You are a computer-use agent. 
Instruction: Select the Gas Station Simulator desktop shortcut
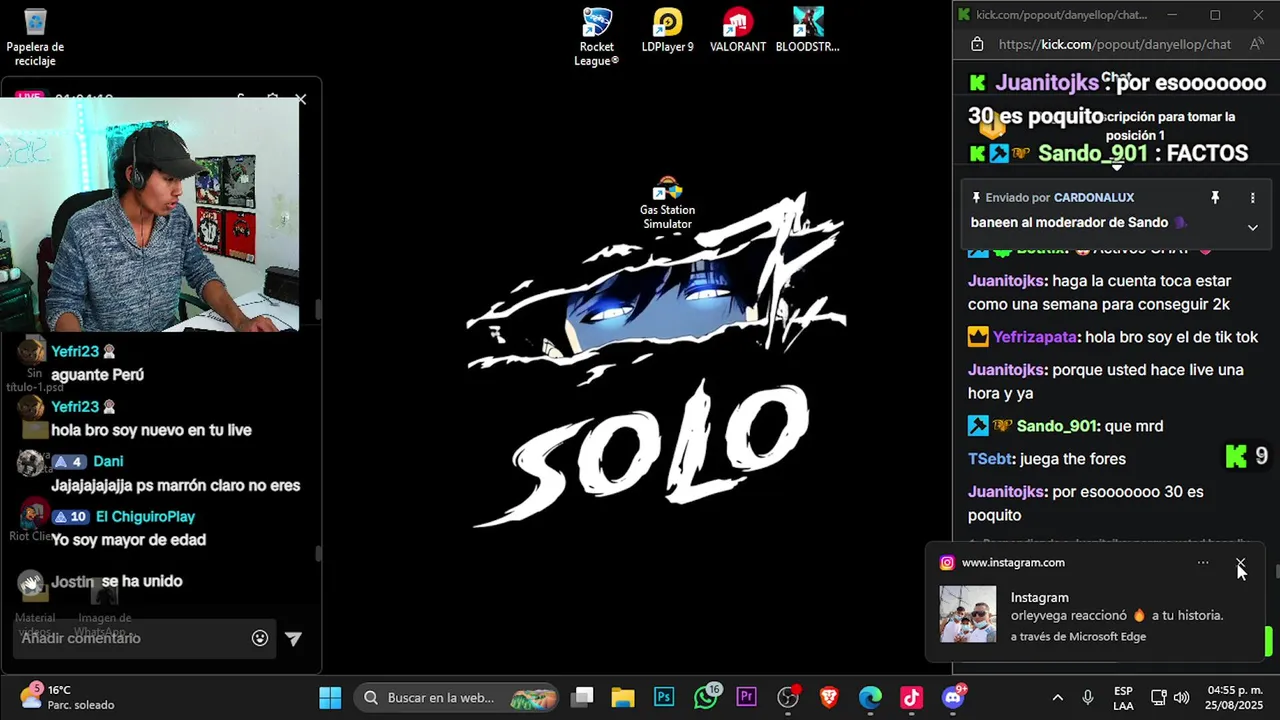(667, 204)
